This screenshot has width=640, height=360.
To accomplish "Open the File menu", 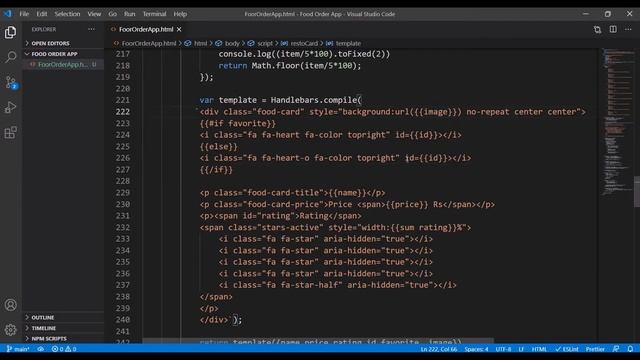I will (x=24, y=14).
